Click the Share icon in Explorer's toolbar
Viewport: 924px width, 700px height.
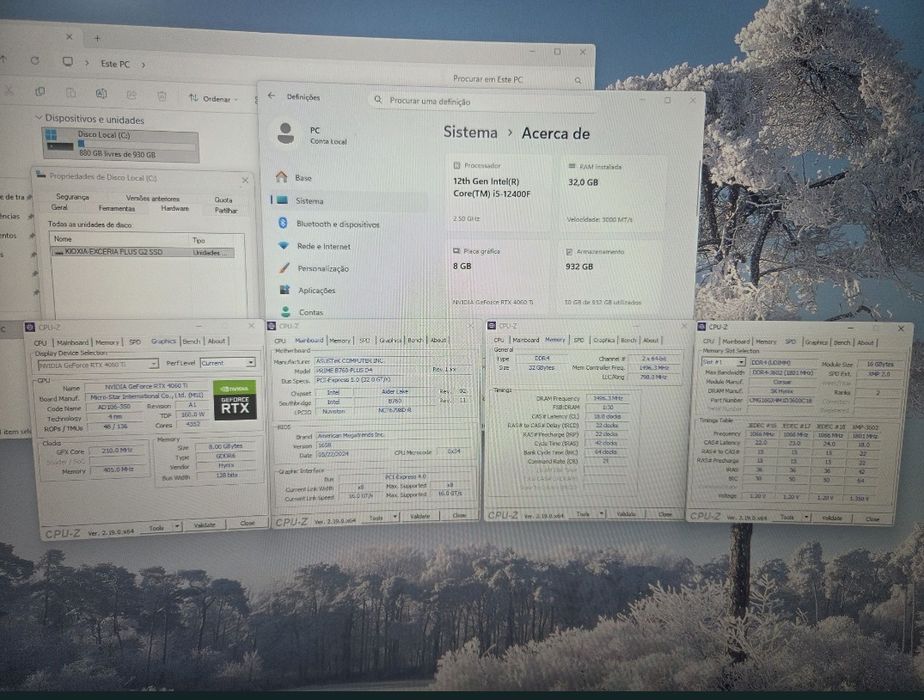[x=131, y=95]
